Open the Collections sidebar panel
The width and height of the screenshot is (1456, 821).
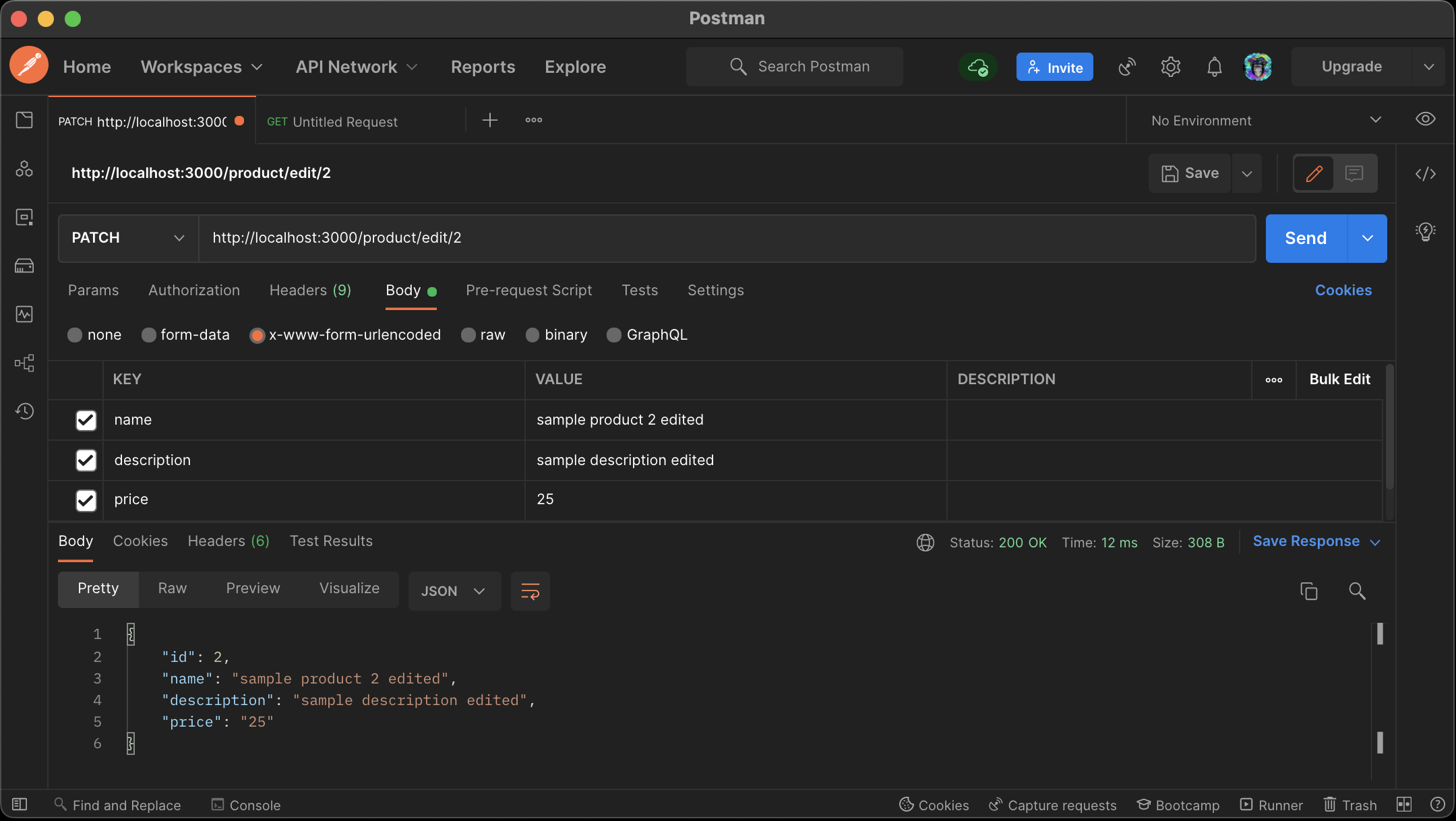point(25,119)
